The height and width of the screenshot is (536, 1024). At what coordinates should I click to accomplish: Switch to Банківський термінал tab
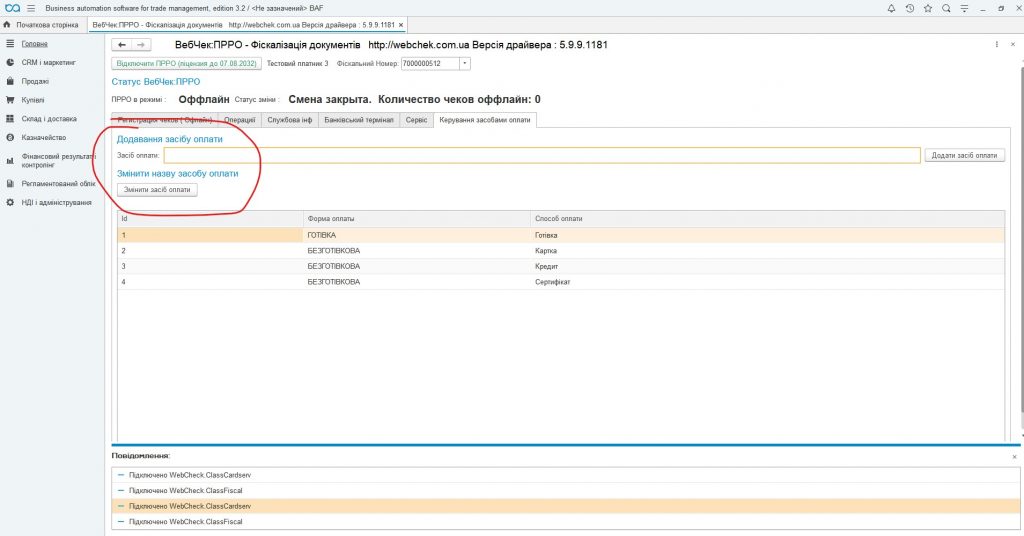(x=359, y=120)
